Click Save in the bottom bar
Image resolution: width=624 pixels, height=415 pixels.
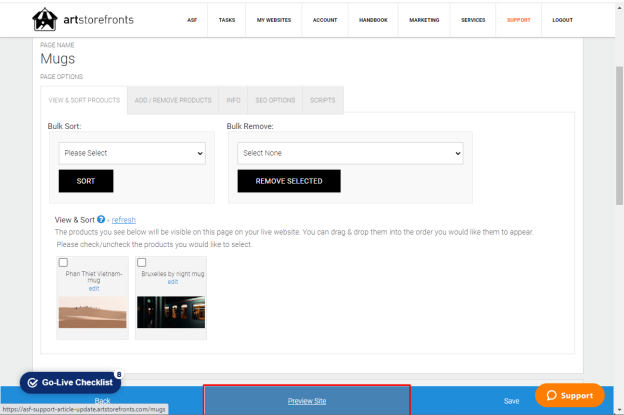(511, 401)
